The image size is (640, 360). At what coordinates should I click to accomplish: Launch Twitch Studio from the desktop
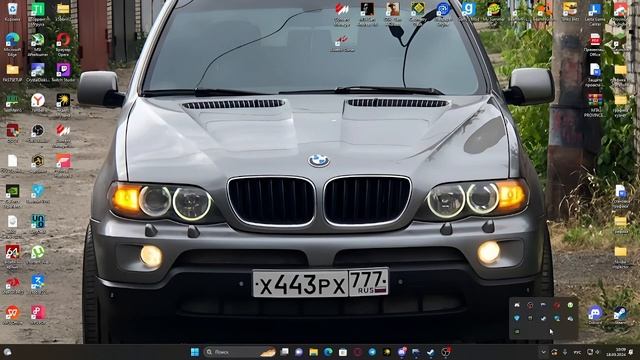63,70
